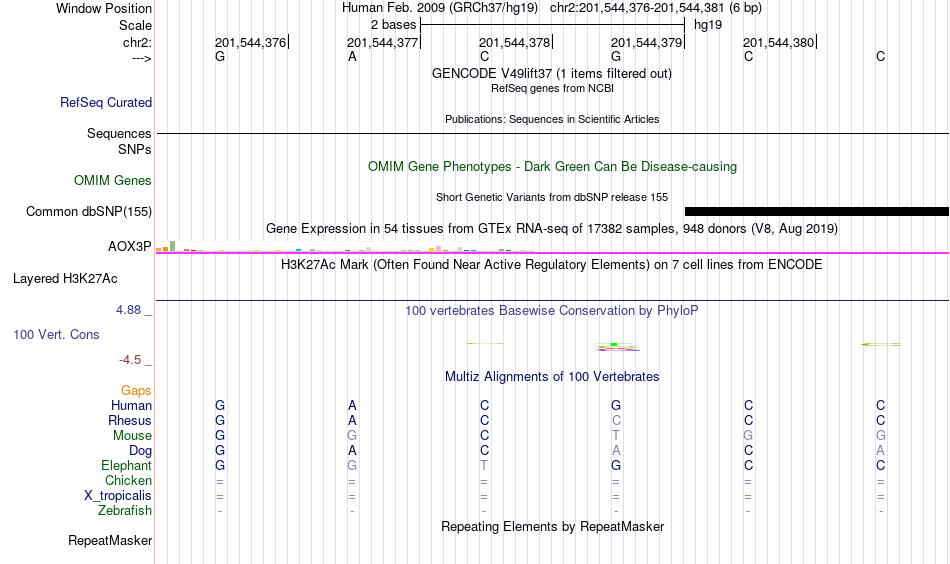Click the GTEx Gene Expression track title
The image size is (950, 564).
tap(552, 228)
